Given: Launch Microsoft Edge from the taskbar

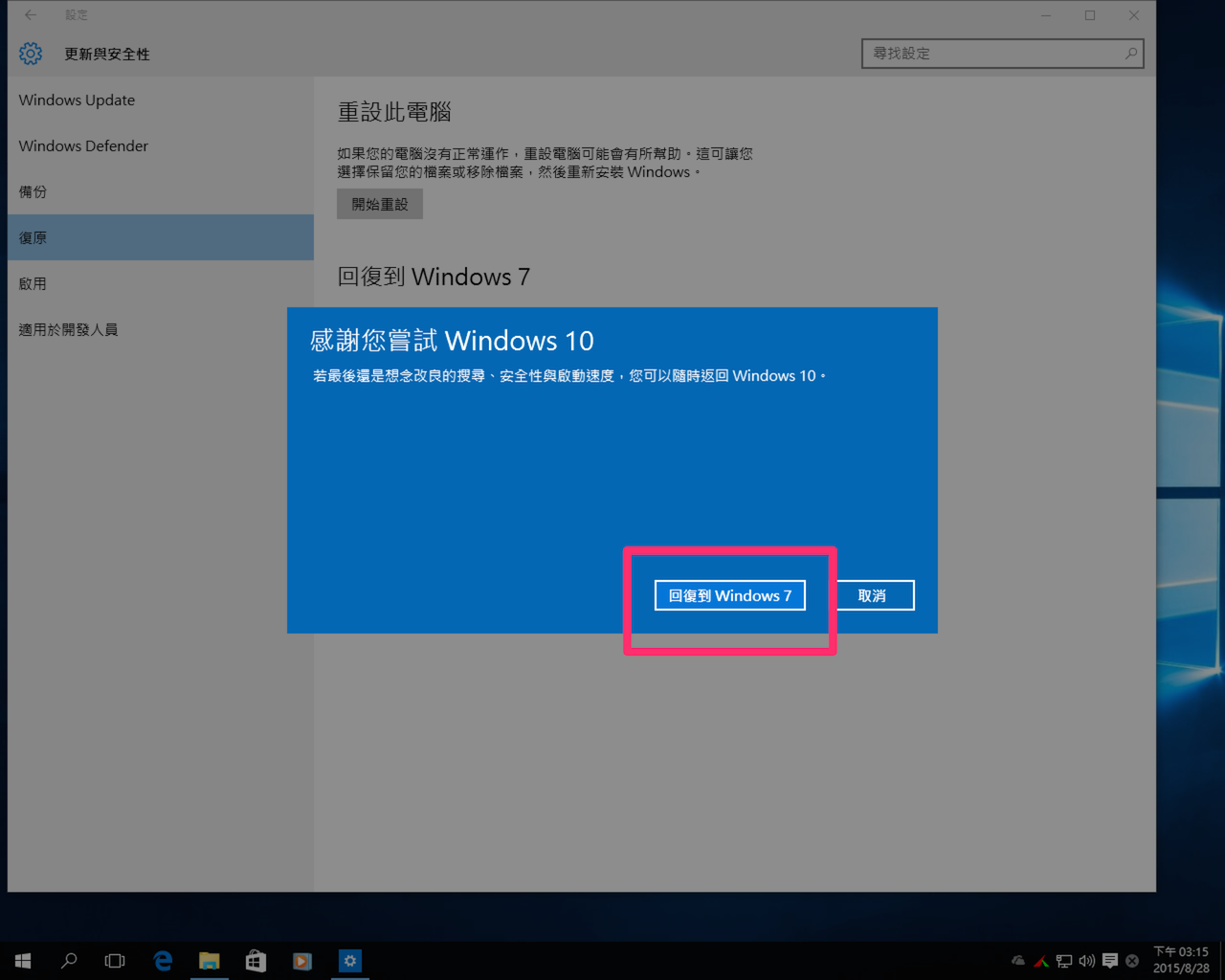Looking at the screenshot, I should (x=163, y=961).
